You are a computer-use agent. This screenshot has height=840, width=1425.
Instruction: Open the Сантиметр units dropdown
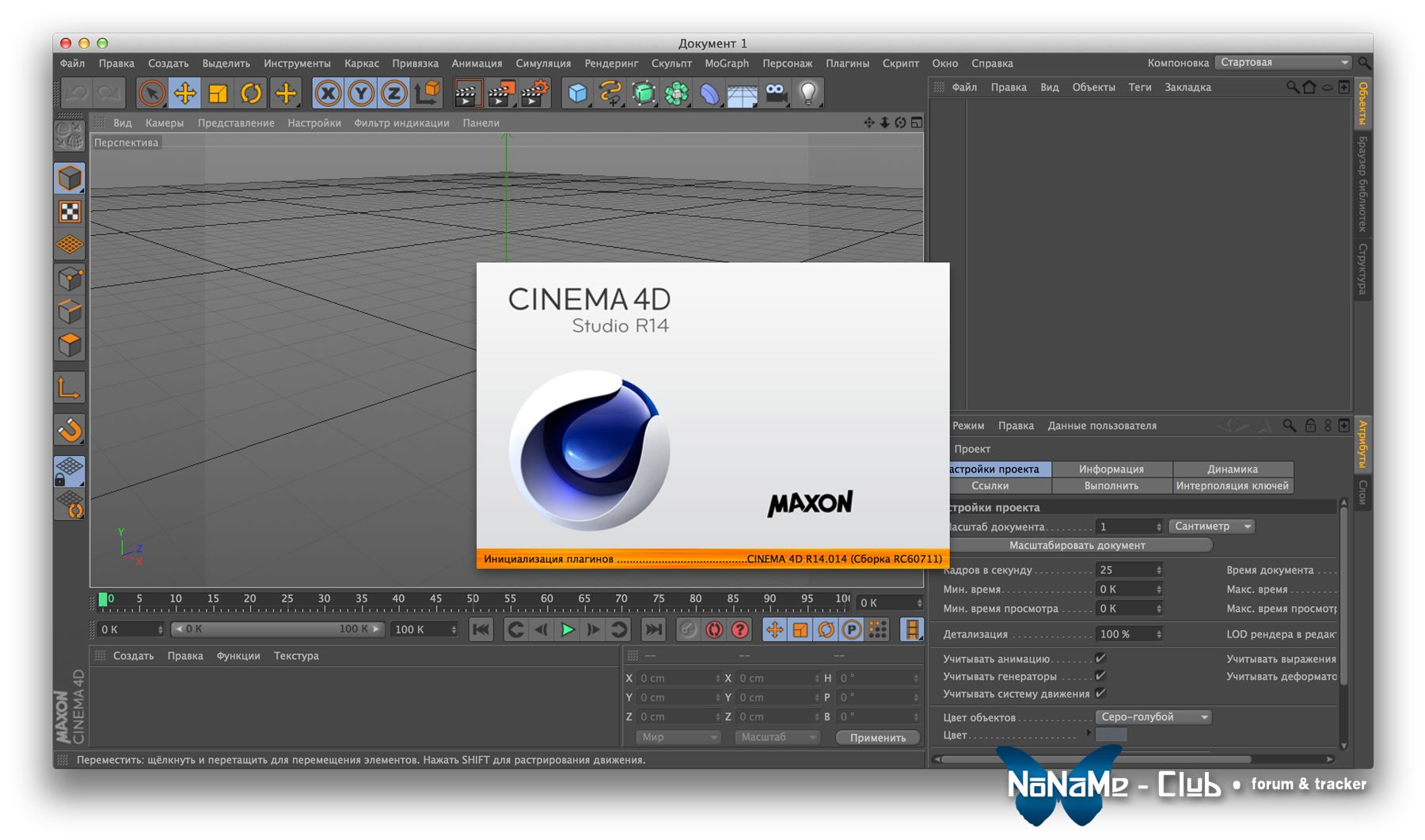1212,526
